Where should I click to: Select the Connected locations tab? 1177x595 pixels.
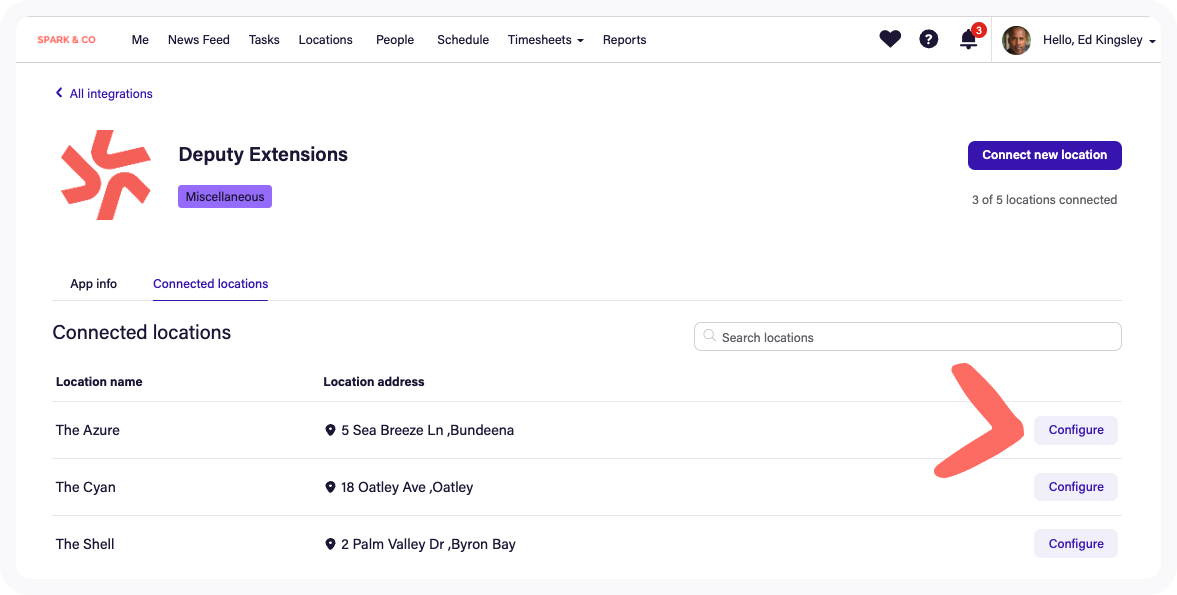click(x=211, y=284)
